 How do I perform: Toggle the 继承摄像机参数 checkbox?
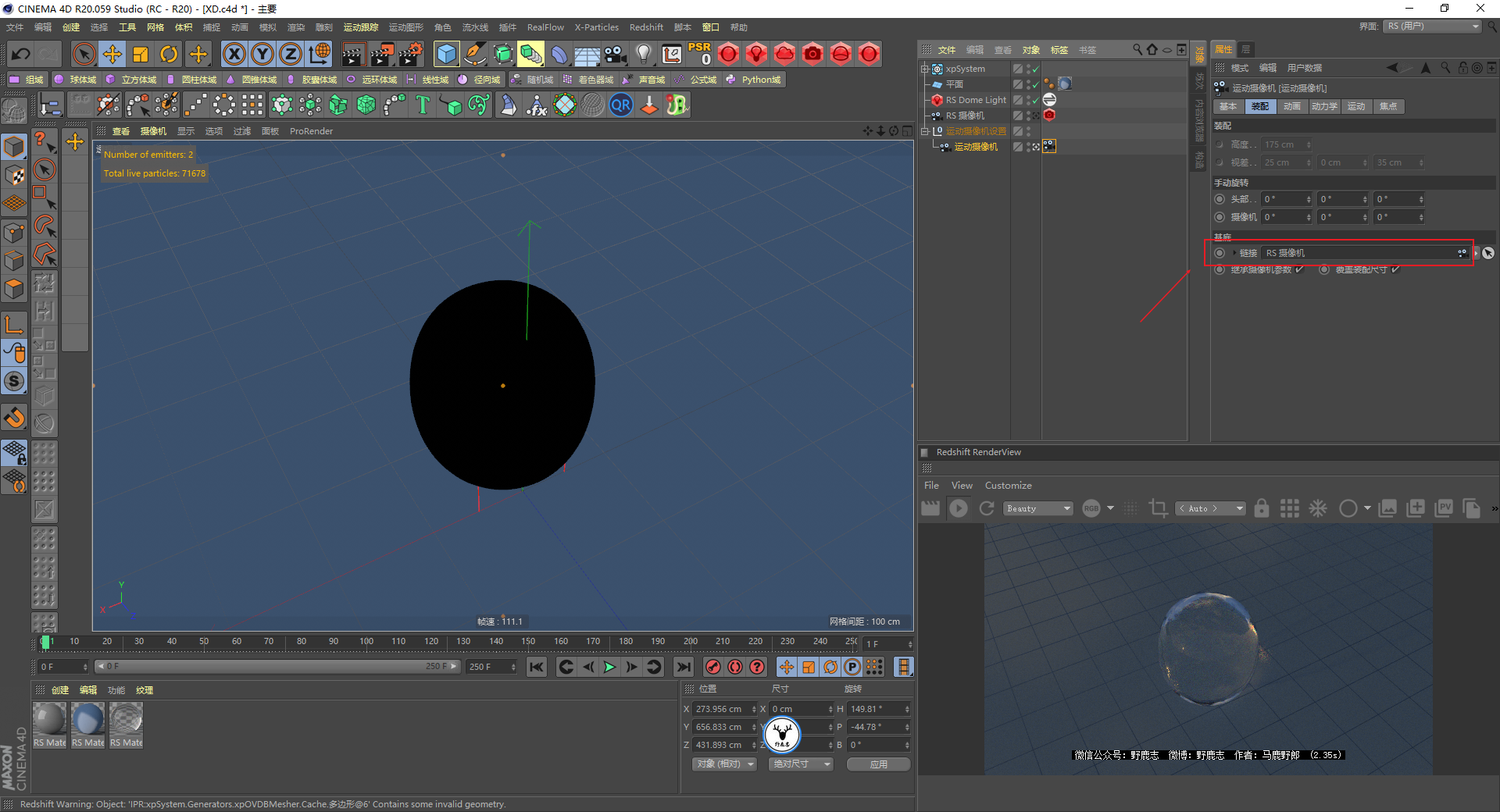point(1299,269)
